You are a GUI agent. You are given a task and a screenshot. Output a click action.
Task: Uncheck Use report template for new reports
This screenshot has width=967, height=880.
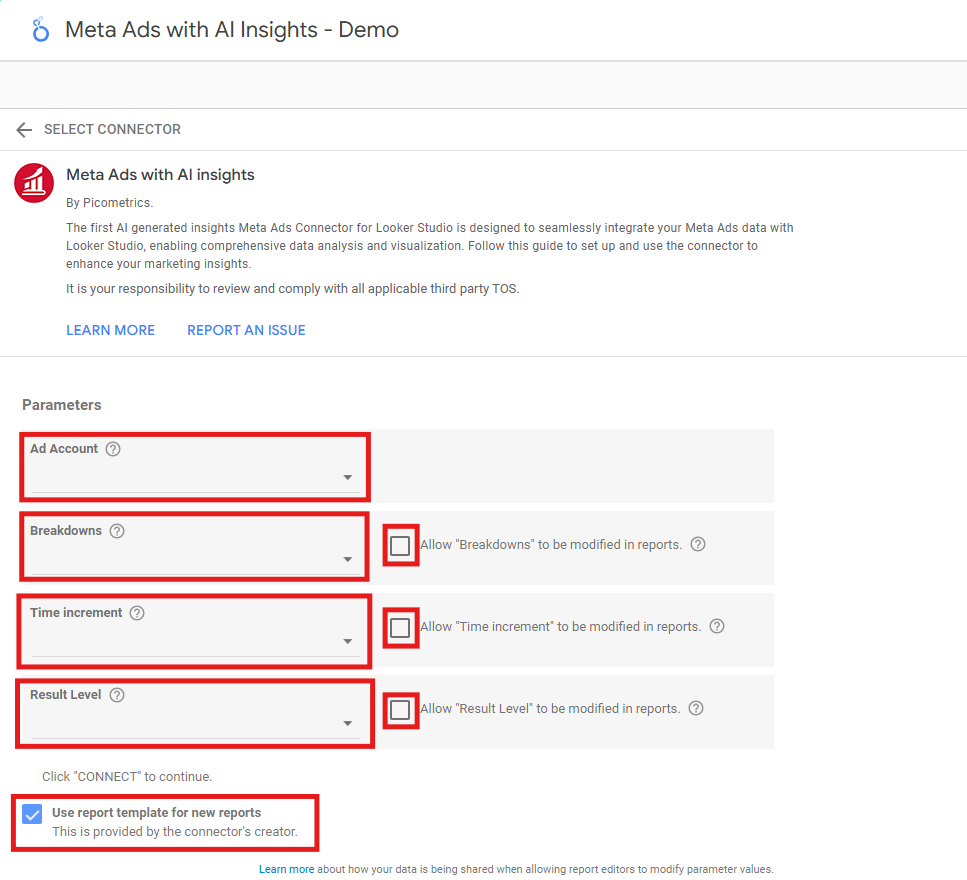point(32,814)
